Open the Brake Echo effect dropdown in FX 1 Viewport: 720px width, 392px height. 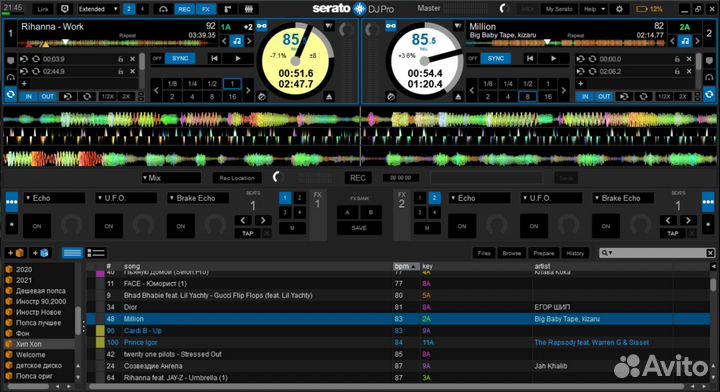pyautogui.click(x=198, y=198)
